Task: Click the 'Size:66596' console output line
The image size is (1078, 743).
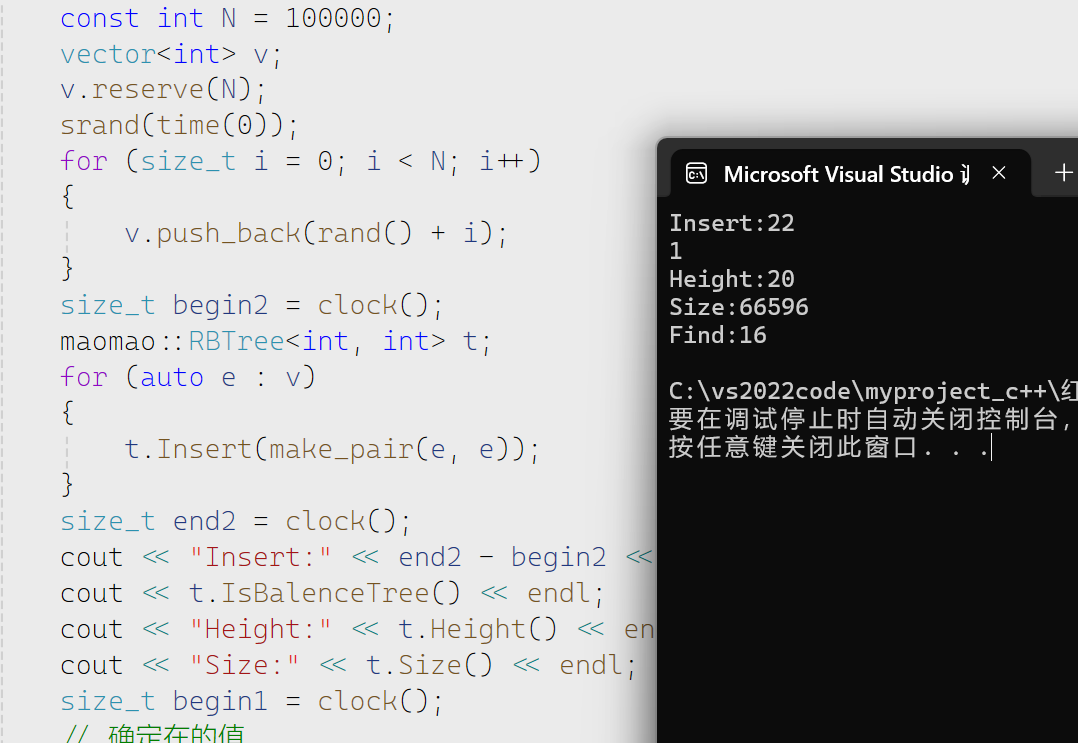Action: [739, 307]
